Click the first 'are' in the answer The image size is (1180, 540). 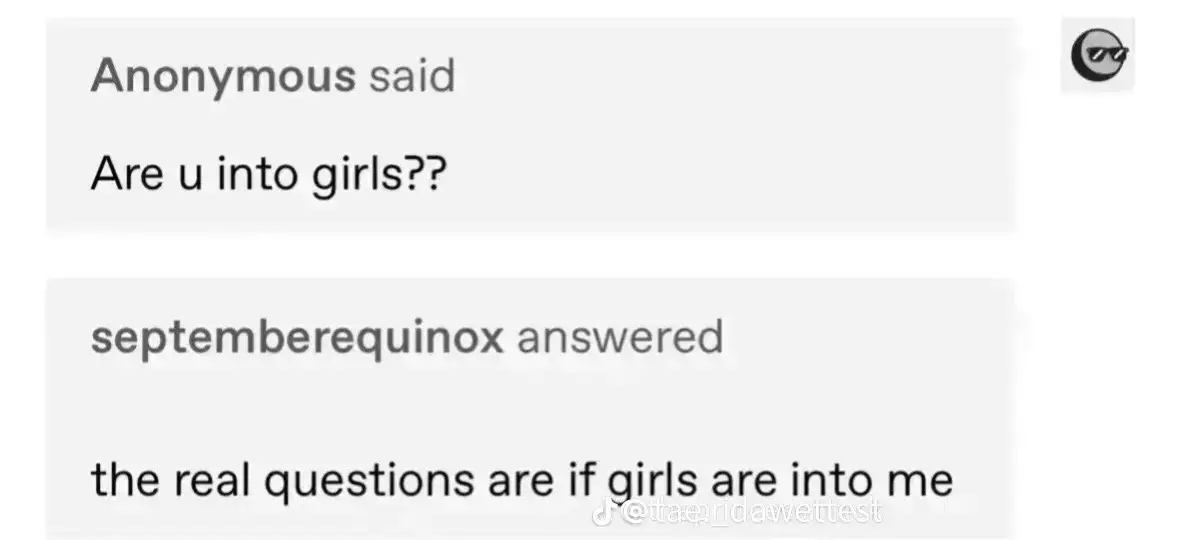click(x=520, y=482)
